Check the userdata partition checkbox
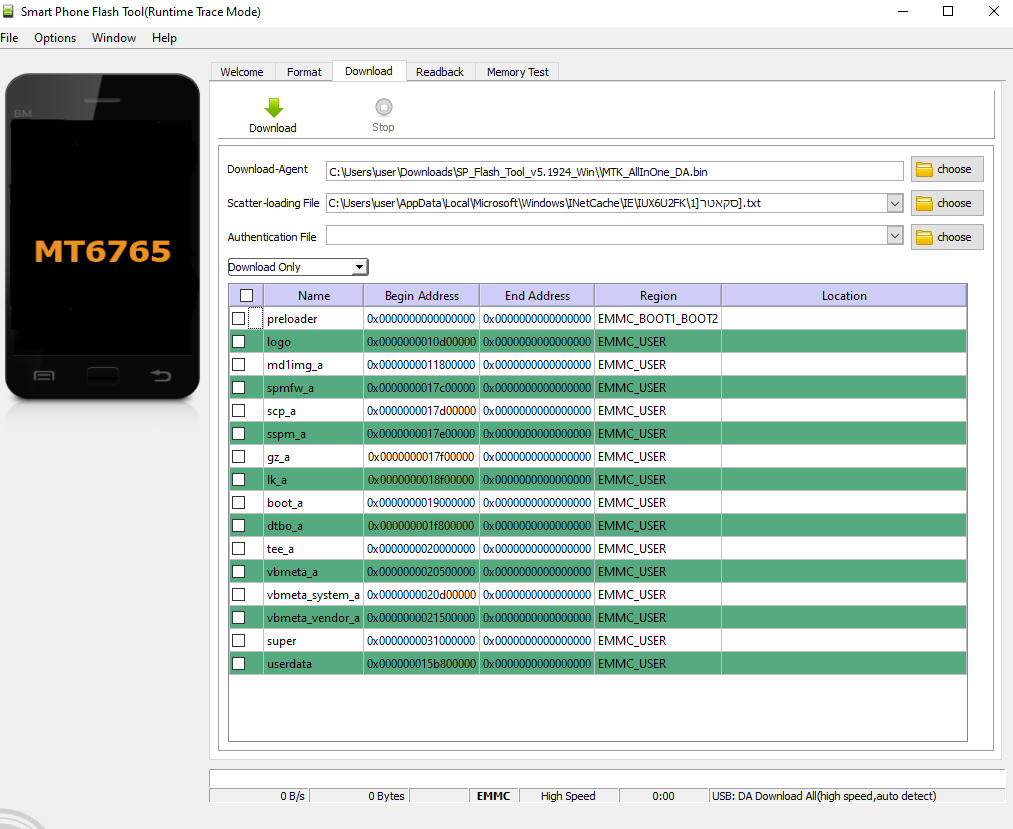1013x829 pixels. pyautogui.click(x=238, y=664)
